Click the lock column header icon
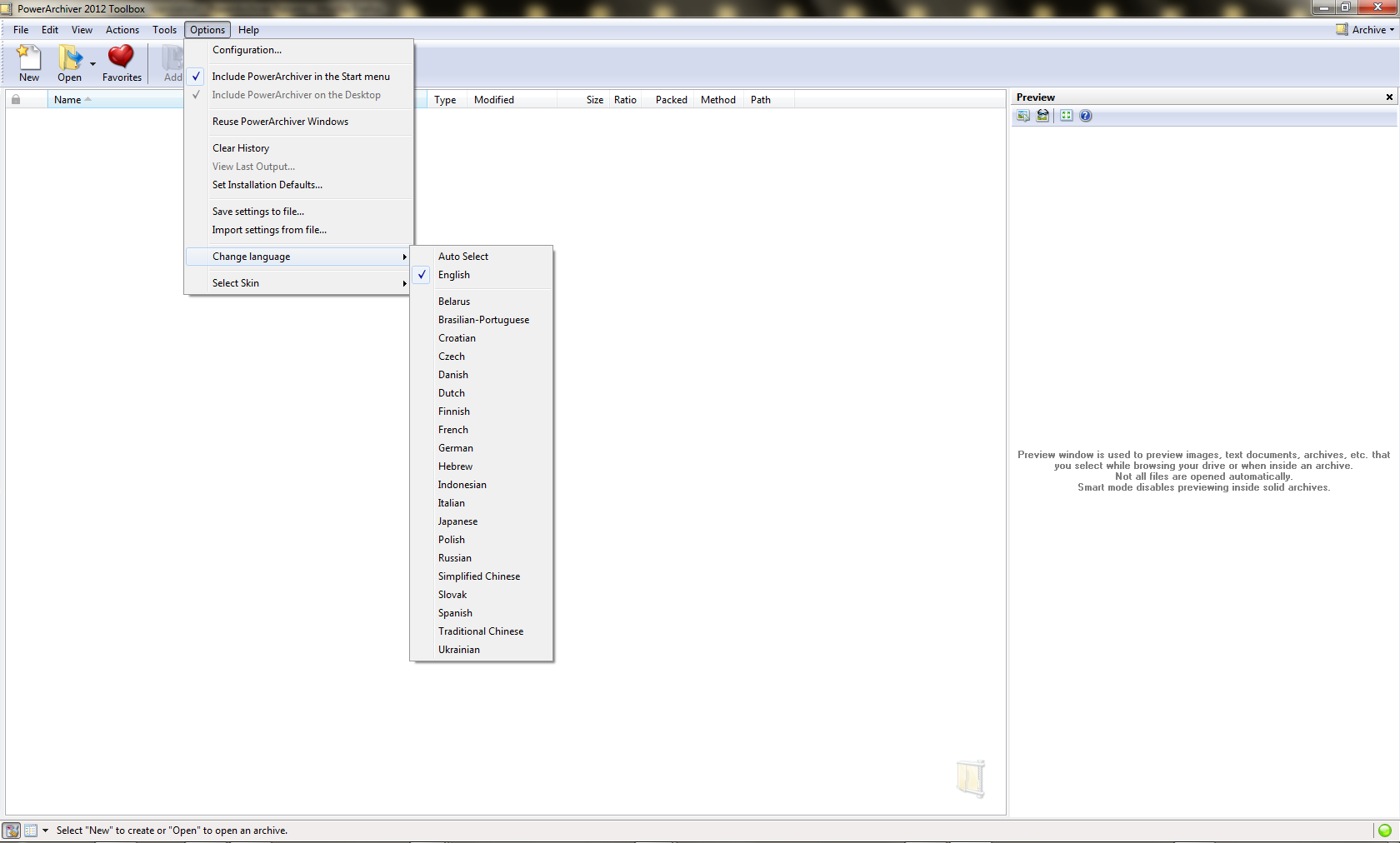The height and width of the screenshot is (843, 1400). (16, 99)
